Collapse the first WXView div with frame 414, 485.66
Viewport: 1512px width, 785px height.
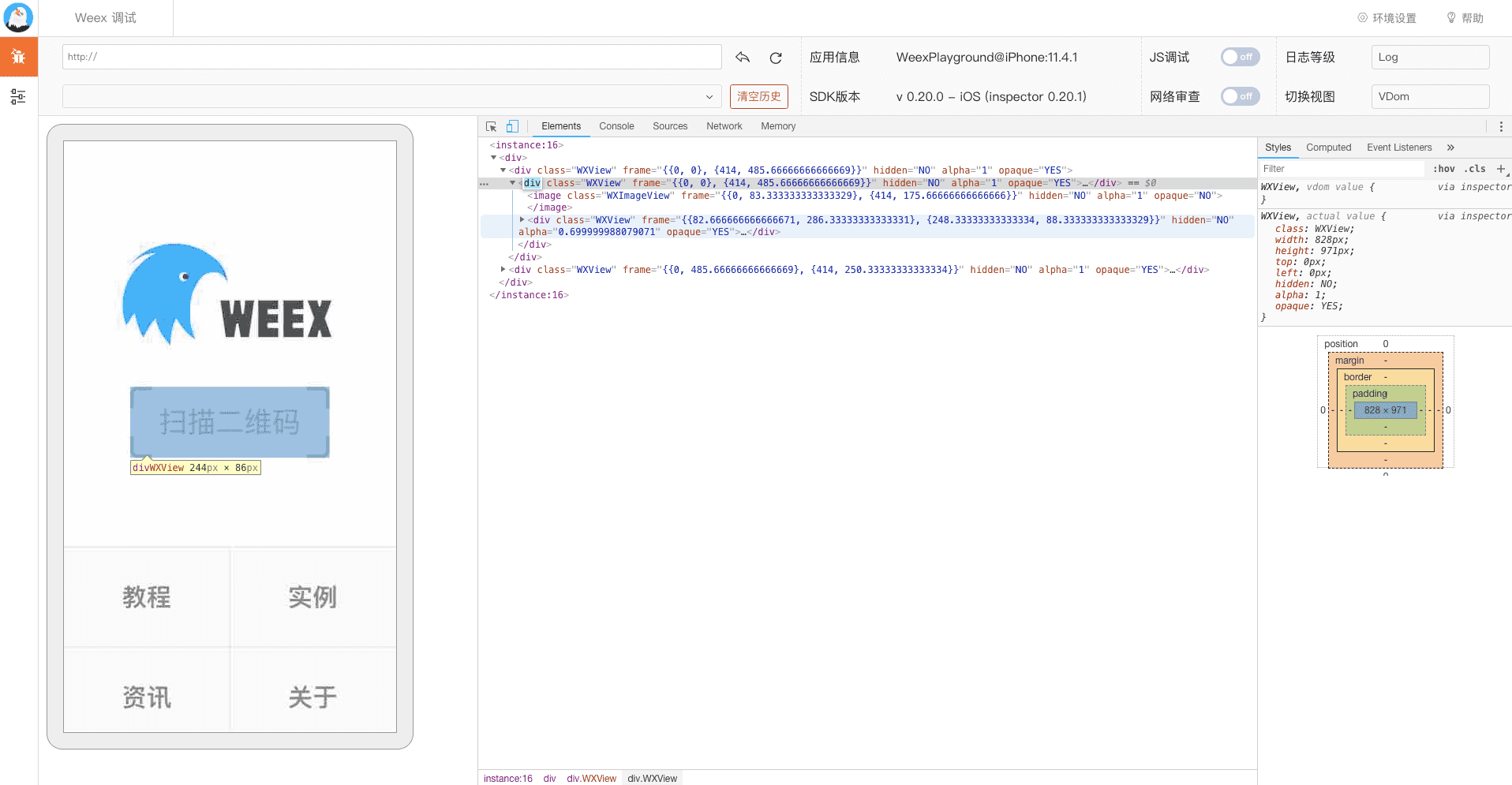pos(503,170)
